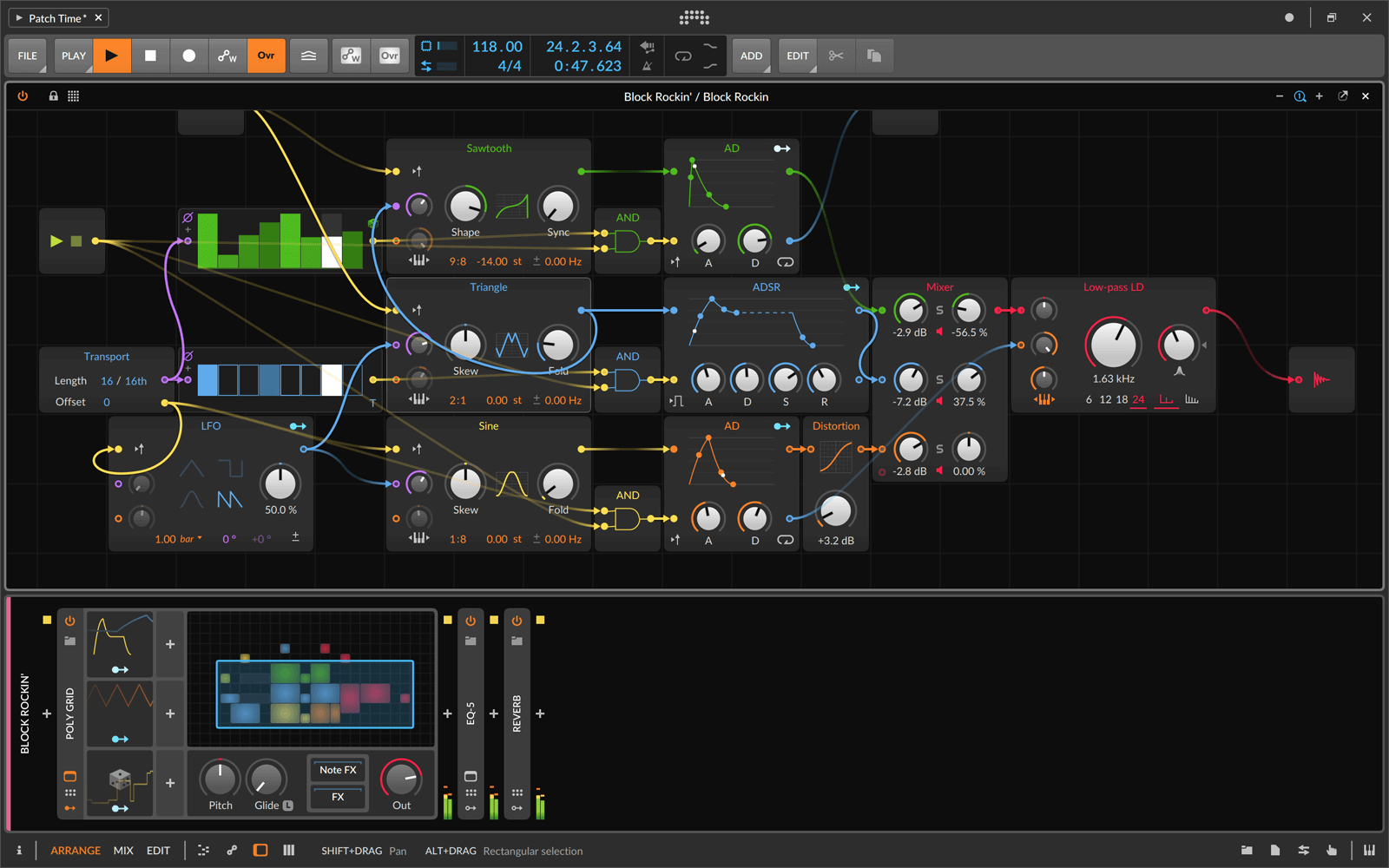This screenshot has width=1389, height=868.
Task: Select the rectangular selection mode icon in status bar
Action: coord(260,851)
